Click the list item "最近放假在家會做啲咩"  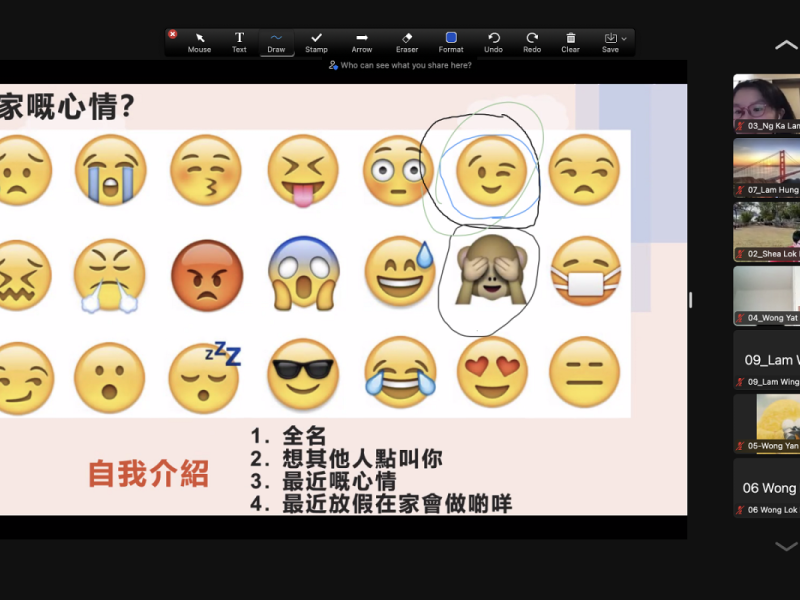[x=397, y=504]
